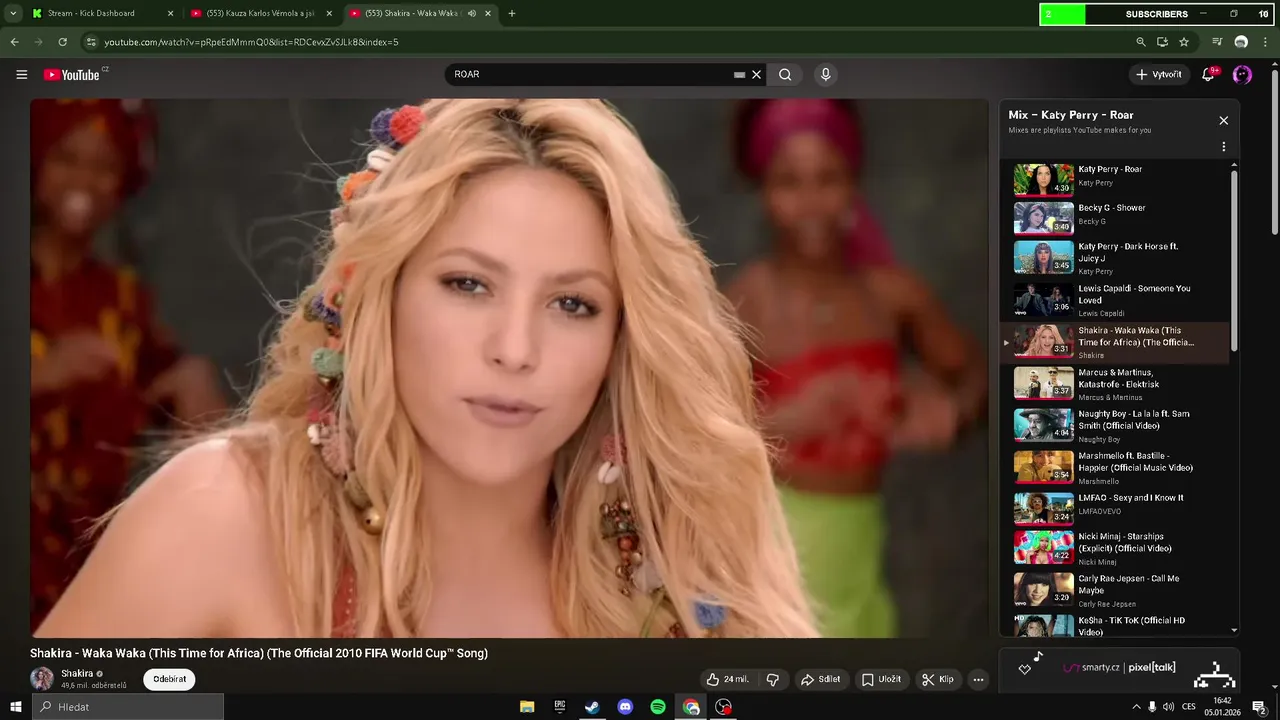This screenshot has width=1280, height=720.
Task: Open system volume speaker in tray
Action: coord(1168,707)
